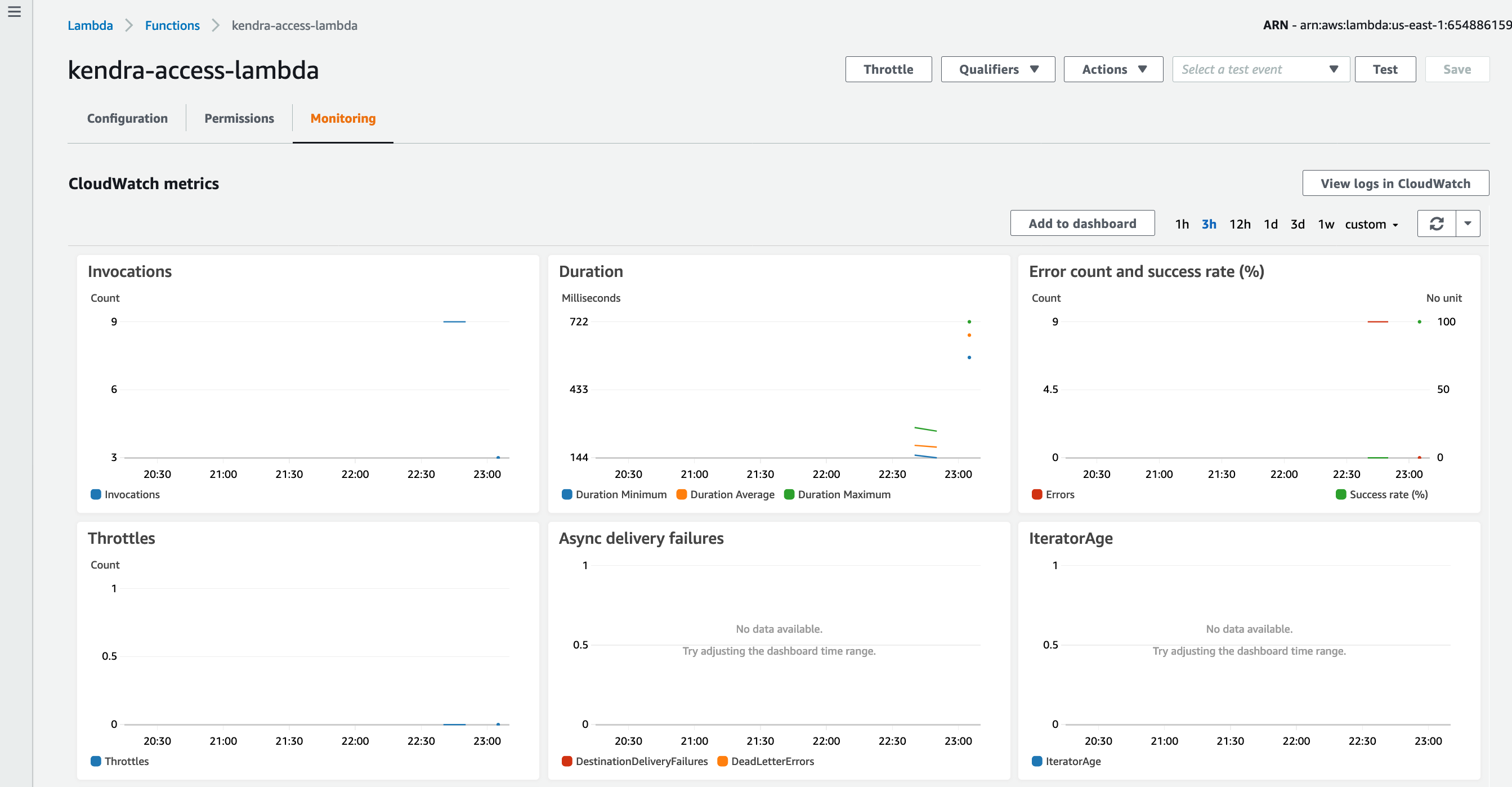Image resolution: width=1512 pixels, height=787 pixels.
Task: Click the red Errors line segment at 9
Action: pos(1377,321)
